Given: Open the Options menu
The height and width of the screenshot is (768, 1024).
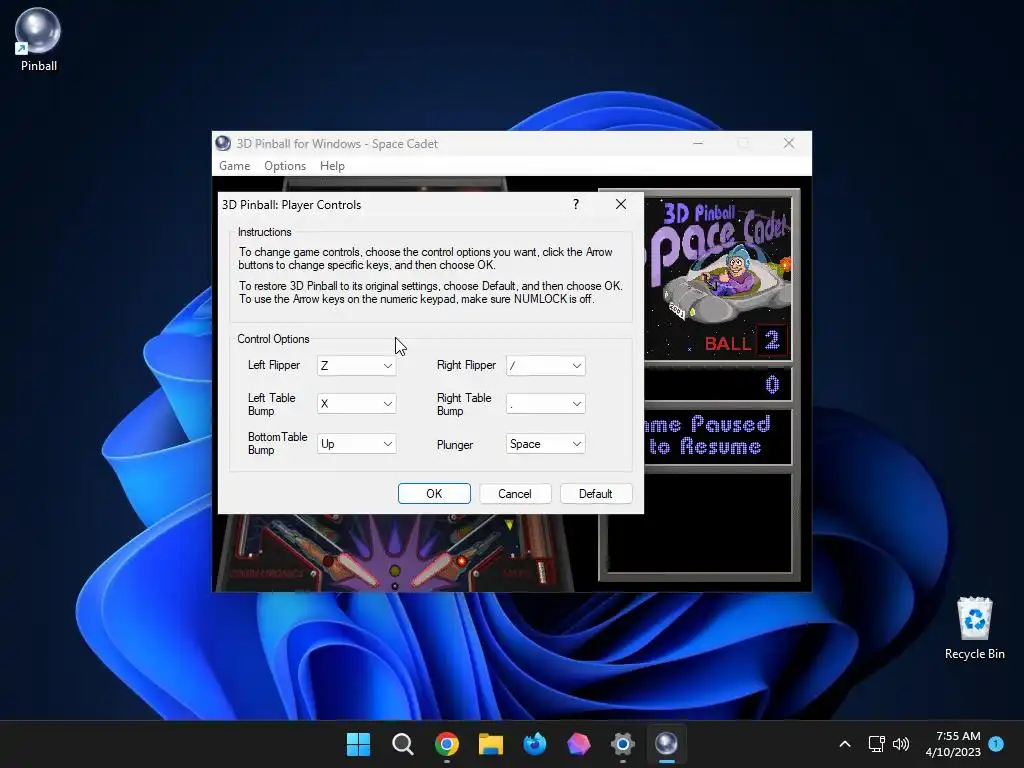Looking at the screenshot, I should click(x=285, y=166).
